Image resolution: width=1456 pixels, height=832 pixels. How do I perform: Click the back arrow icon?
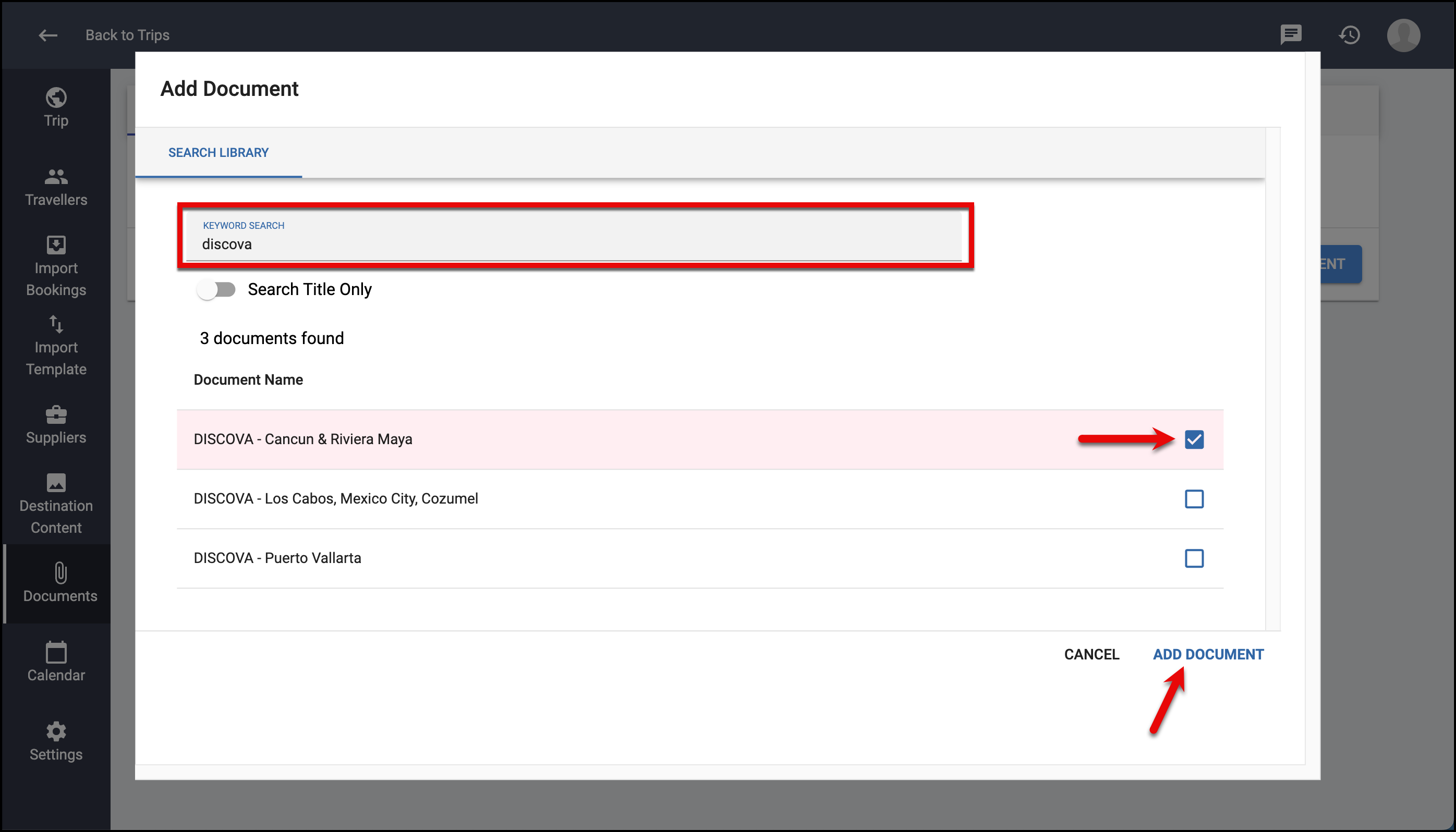click(48, 35)
